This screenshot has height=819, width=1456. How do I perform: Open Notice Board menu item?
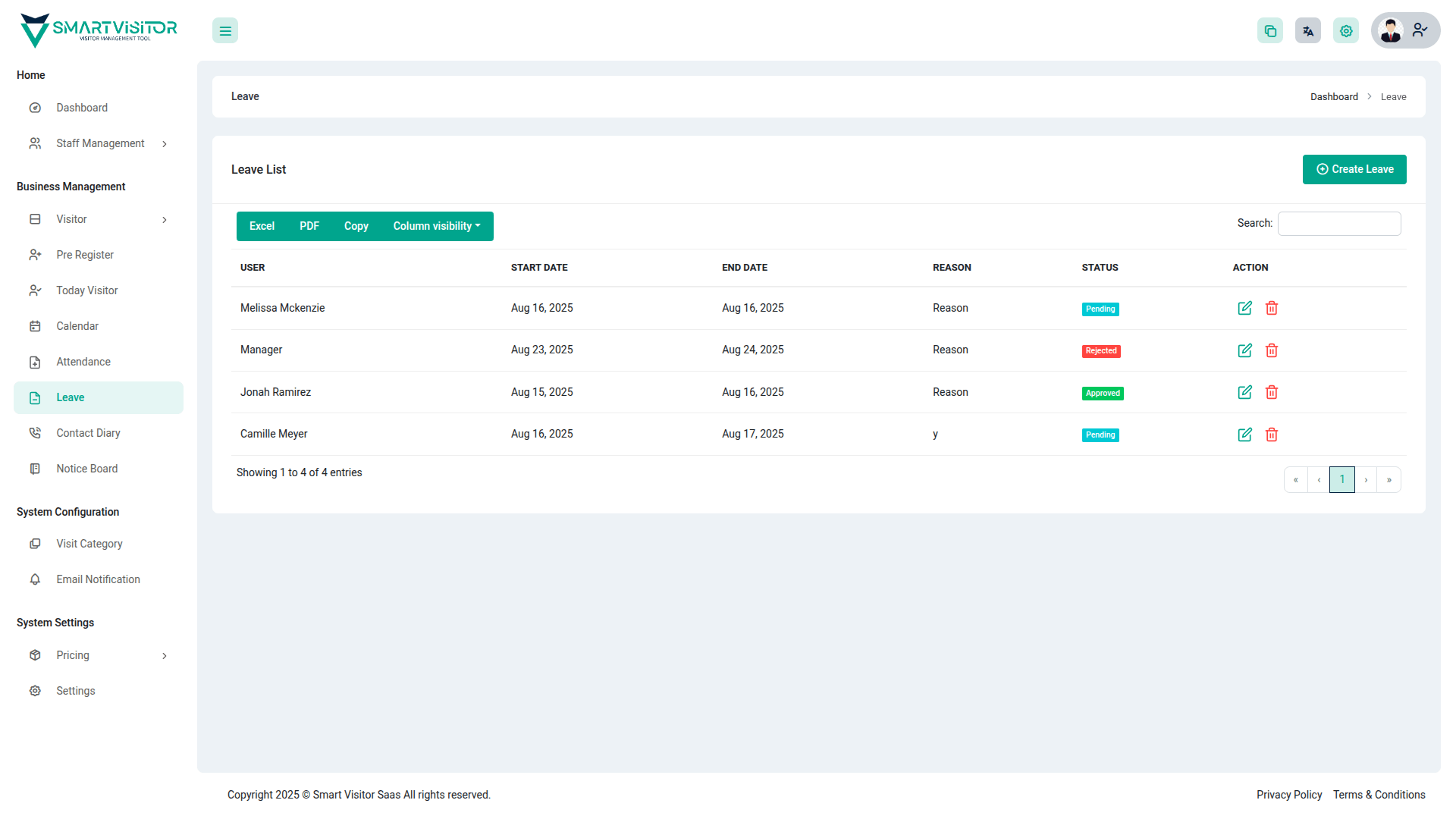pos(86,469)
